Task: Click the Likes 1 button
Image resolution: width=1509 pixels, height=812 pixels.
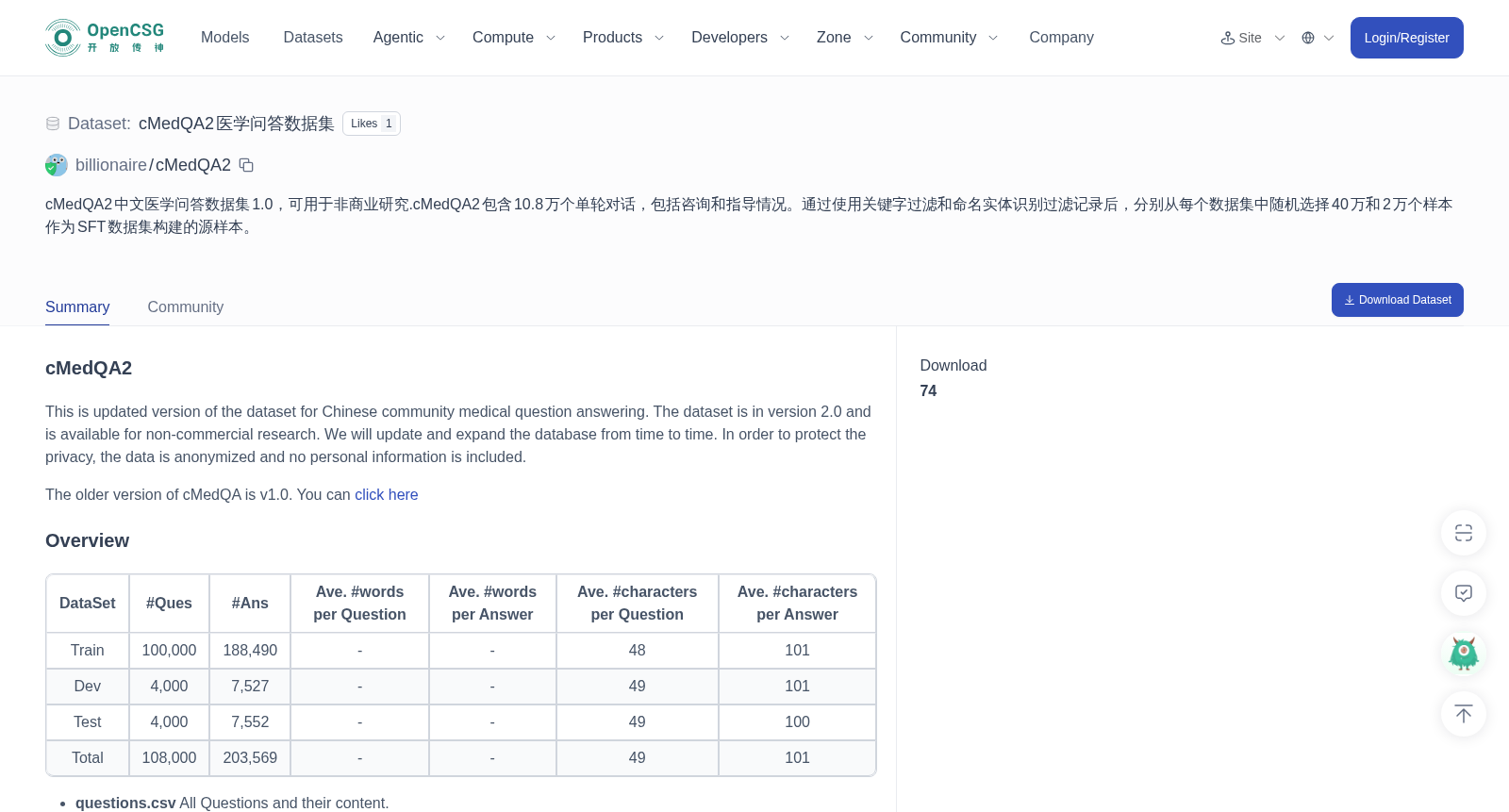Action: (x=372, y=124)
